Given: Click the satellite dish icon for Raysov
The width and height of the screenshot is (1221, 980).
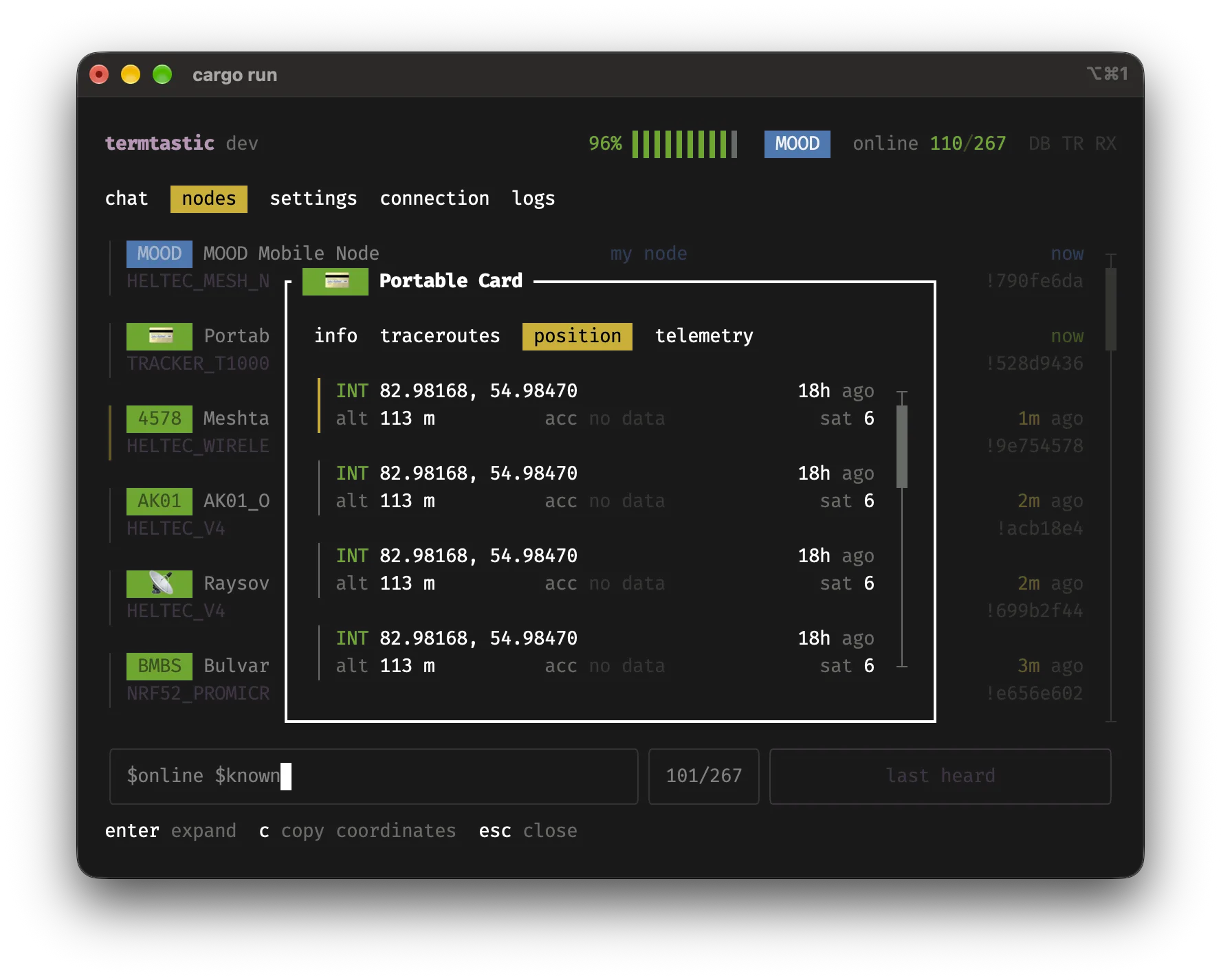Looking at the screenshot, I should point(159,583).
